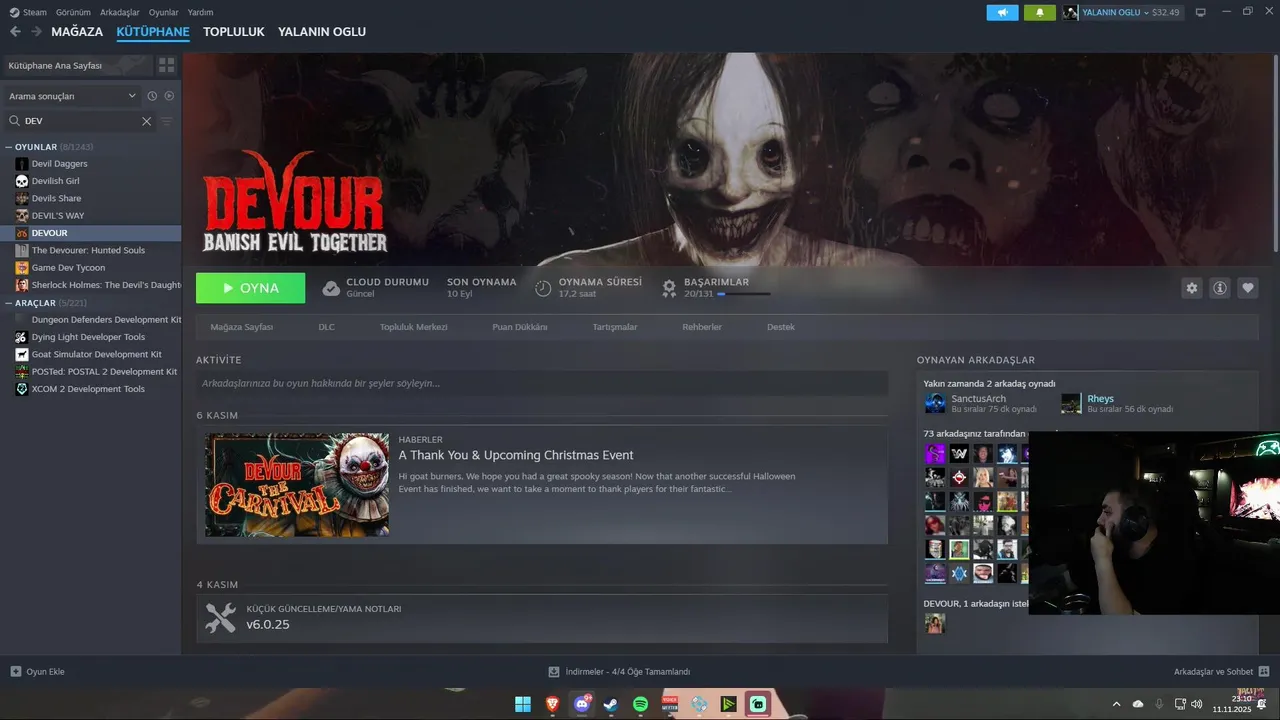Open game settings gear icon
Screen dimensions: 1280x720
click(1191, 288)
